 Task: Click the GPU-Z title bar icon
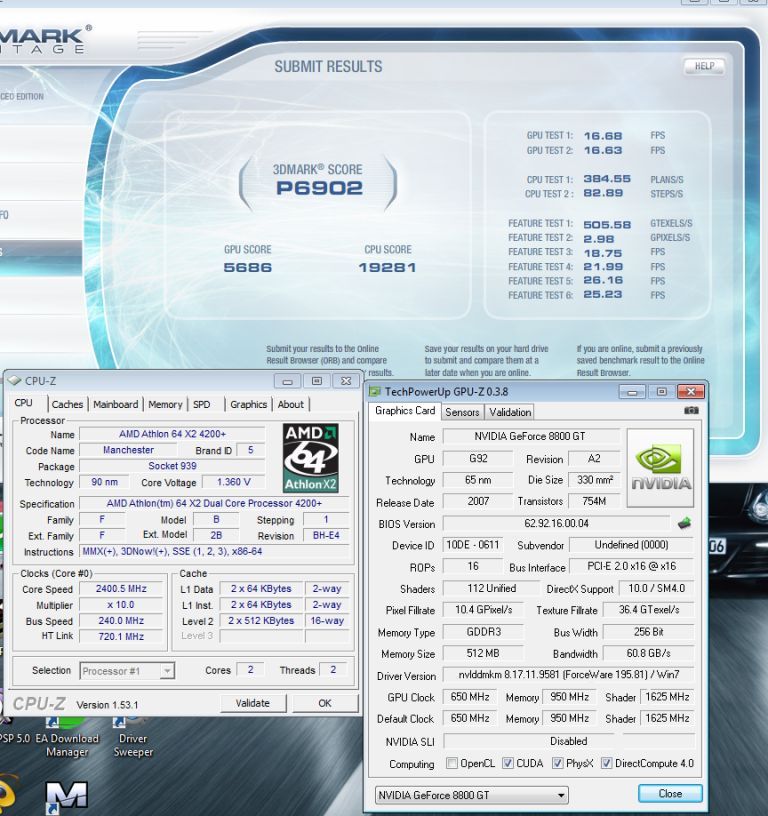click(376, 391)
